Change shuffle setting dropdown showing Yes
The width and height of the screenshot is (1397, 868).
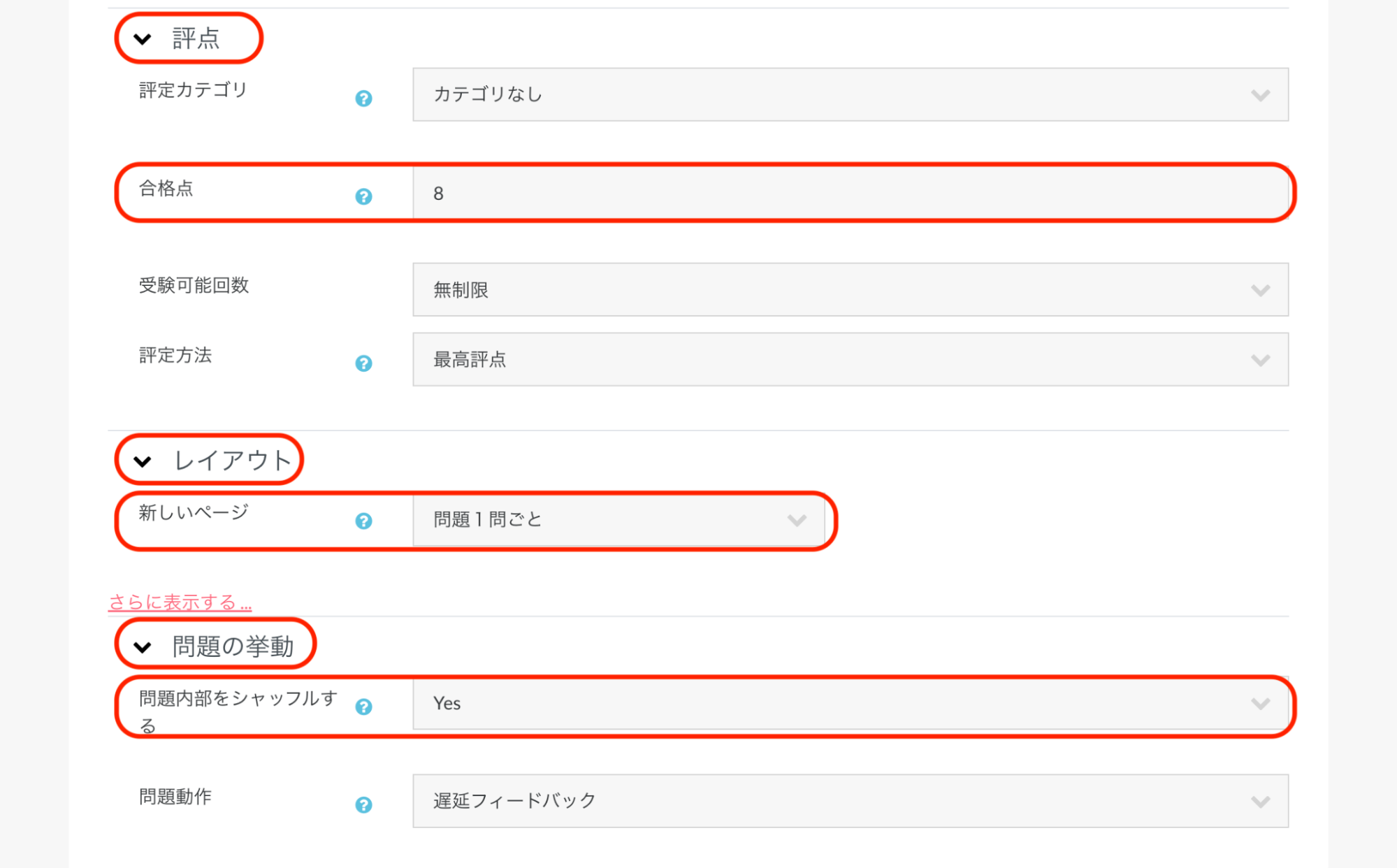(x=850, y=703)
